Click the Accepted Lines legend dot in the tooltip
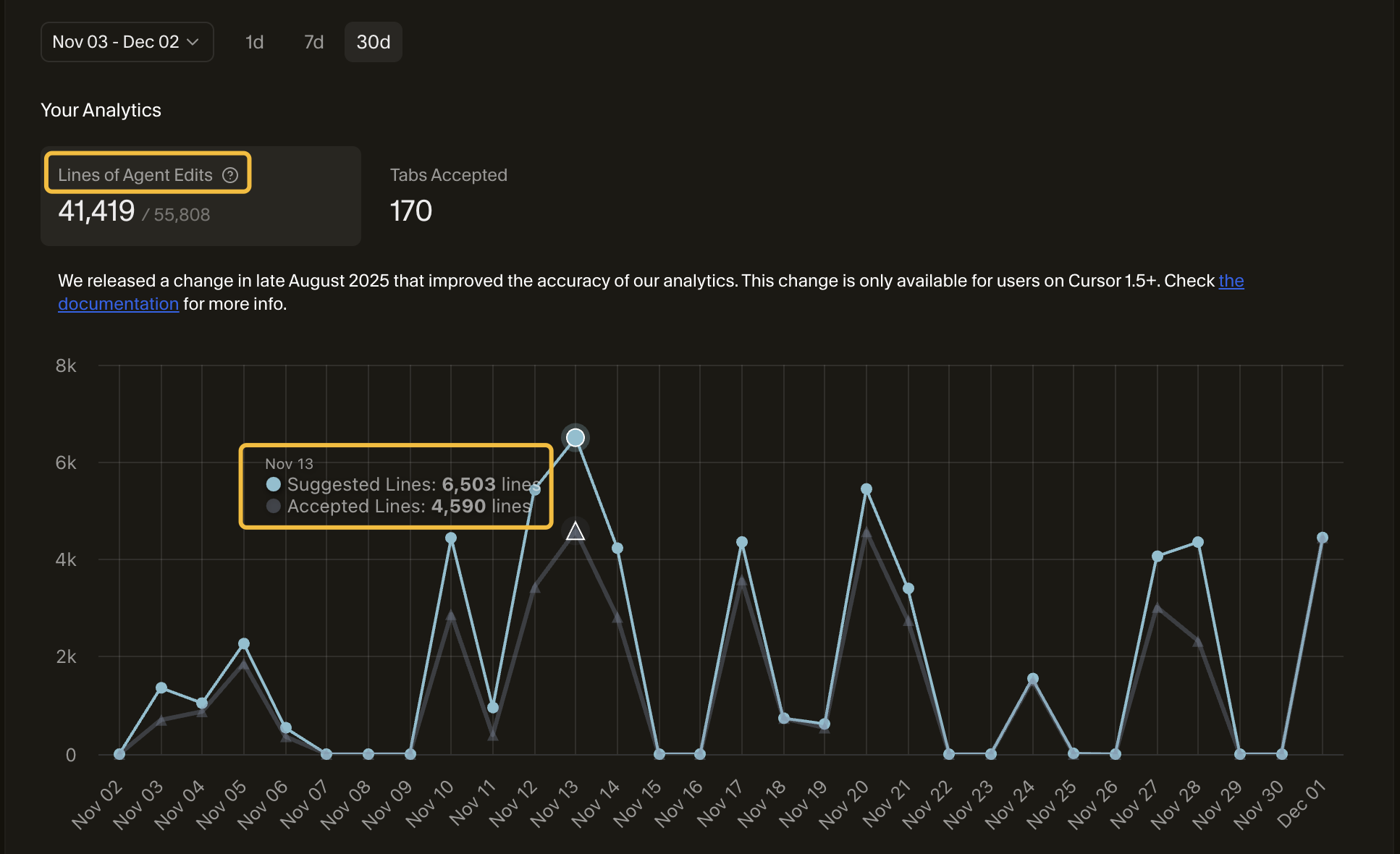Screen dimensions: 1400x854 pos(273,506)
